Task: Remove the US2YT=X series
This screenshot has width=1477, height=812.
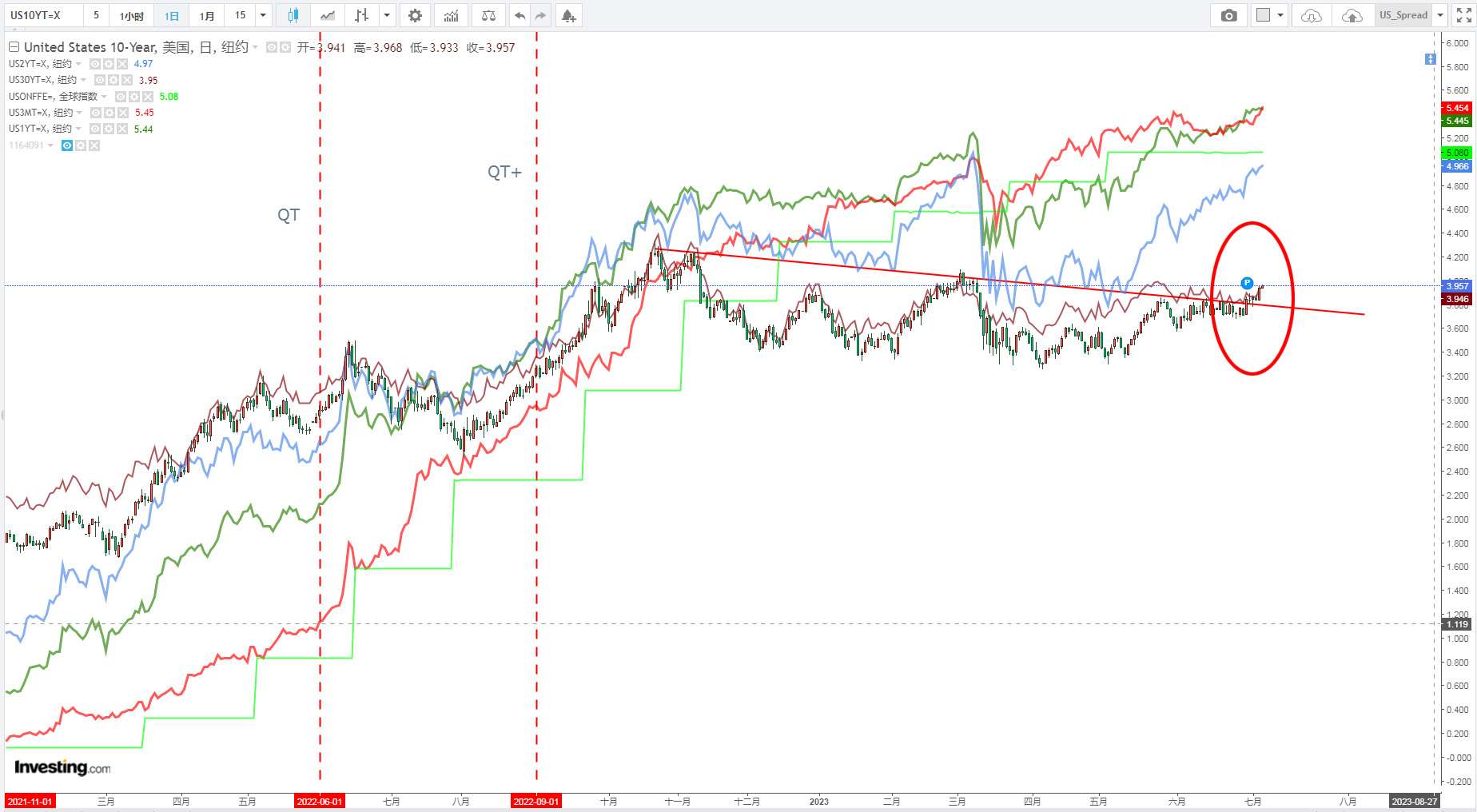Action: [122, 64]
